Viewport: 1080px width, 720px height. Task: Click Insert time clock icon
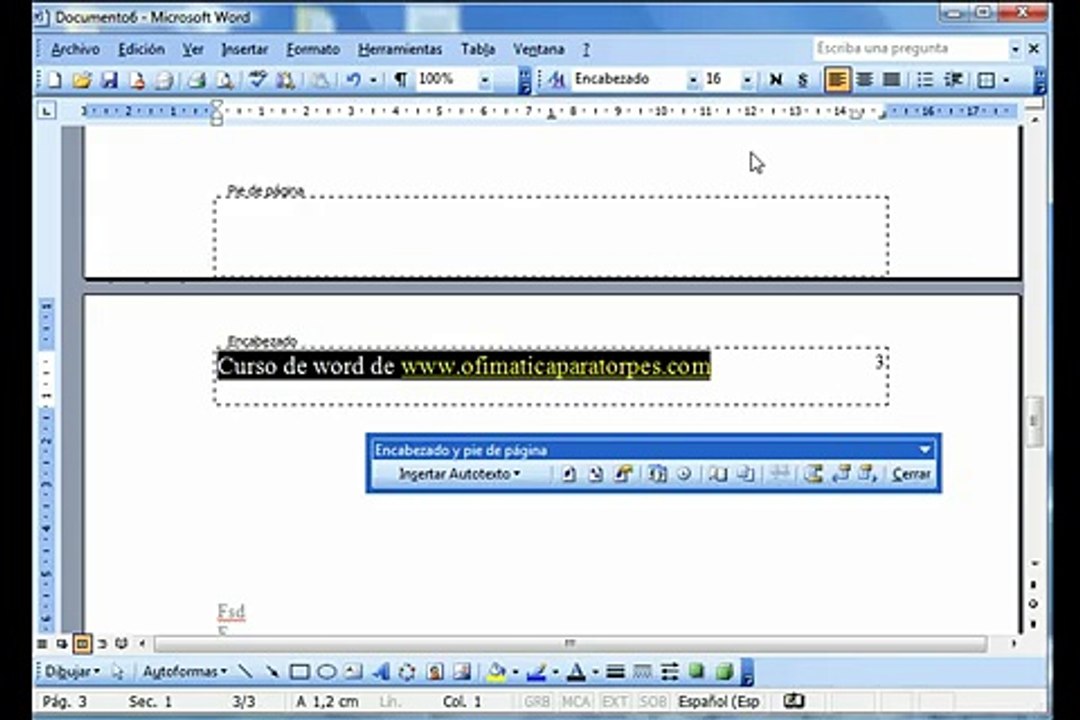(x=684, y=474)
